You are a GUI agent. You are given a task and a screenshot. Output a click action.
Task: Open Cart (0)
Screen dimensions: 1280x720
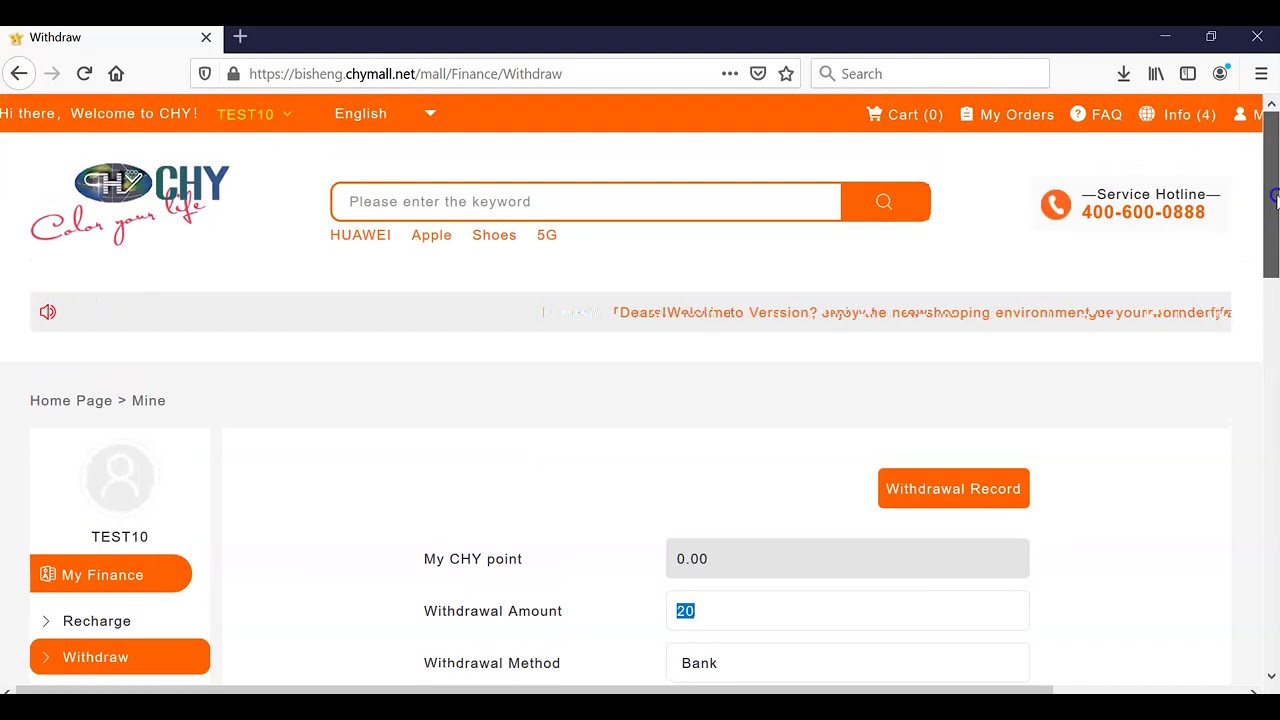904,114
